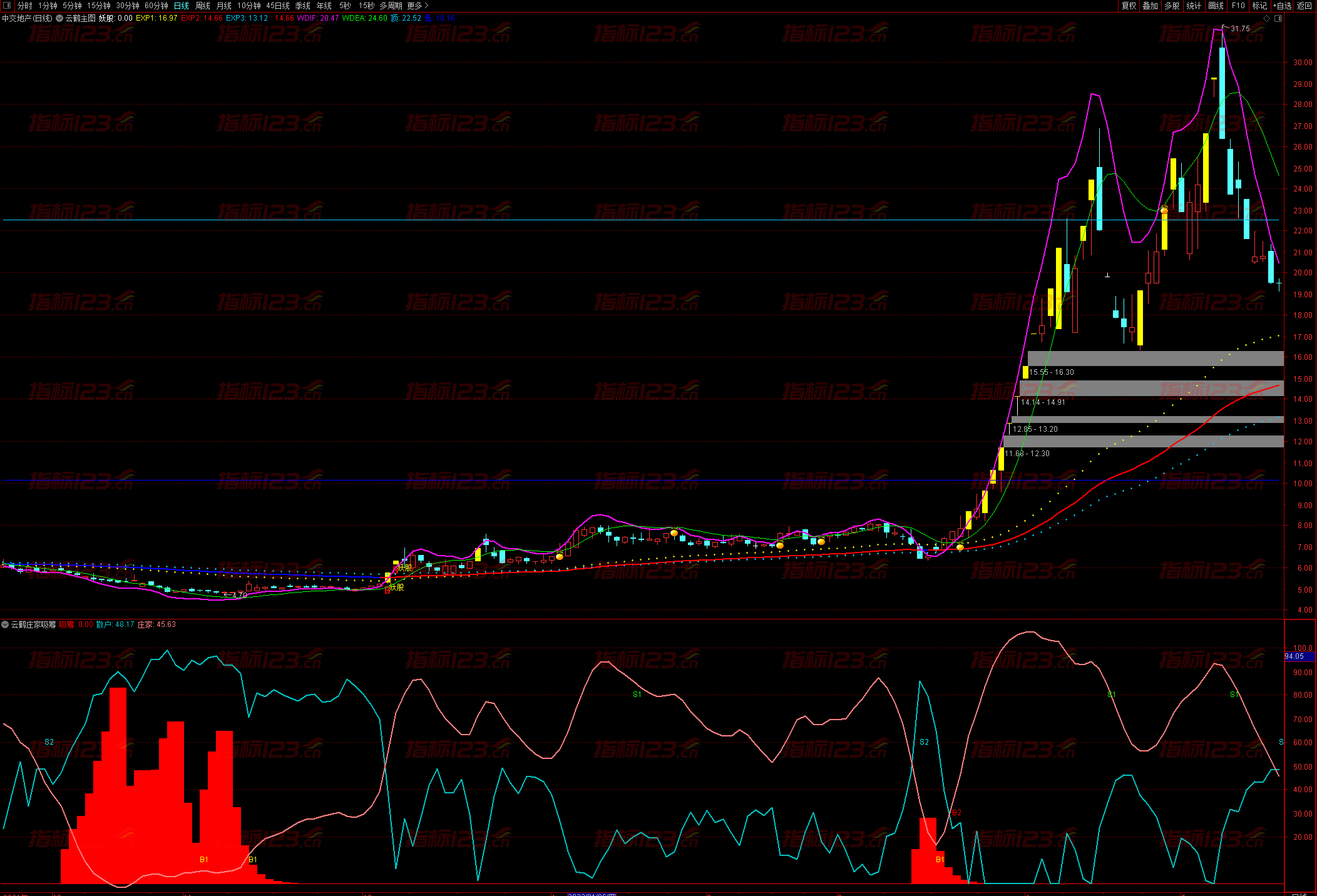Viewport: 1317px width, 896px height.
Task: Click the WDEA: 24.60 value
Action: click(365, 18)
